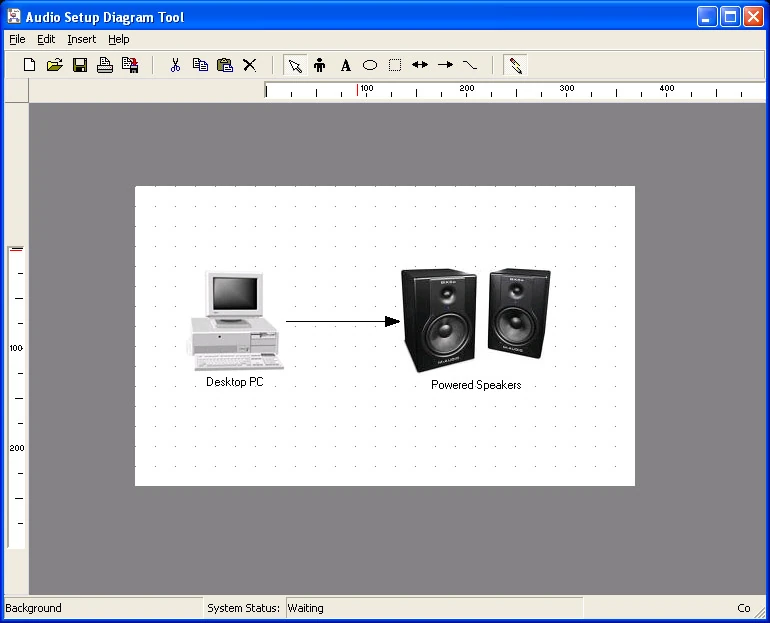The height and width of the screenshot is (623, 770).
Task: Paste from clipboard icon
Action: [x=225, y=65]
